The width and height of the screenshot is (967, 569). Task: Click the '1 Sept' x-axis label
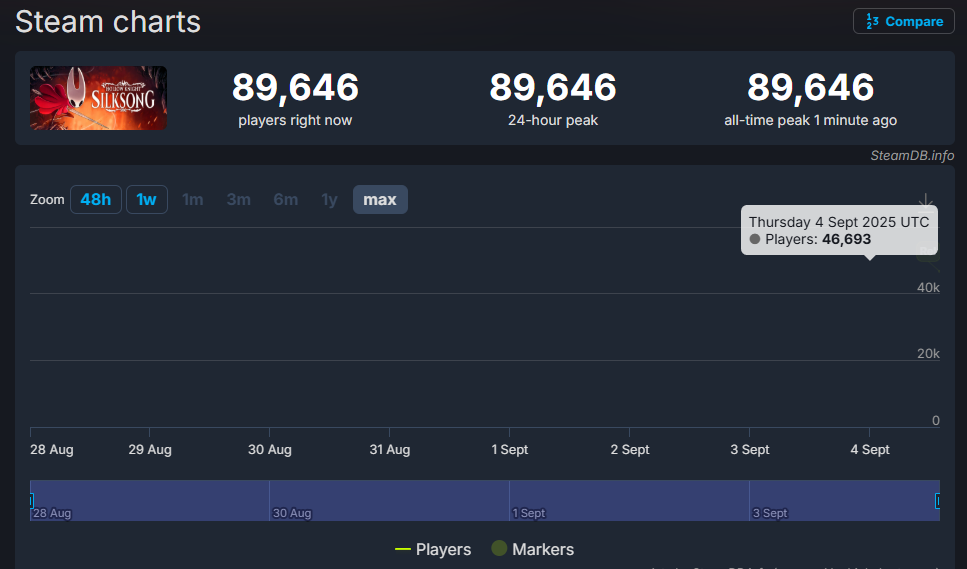(x=509, y=449)
